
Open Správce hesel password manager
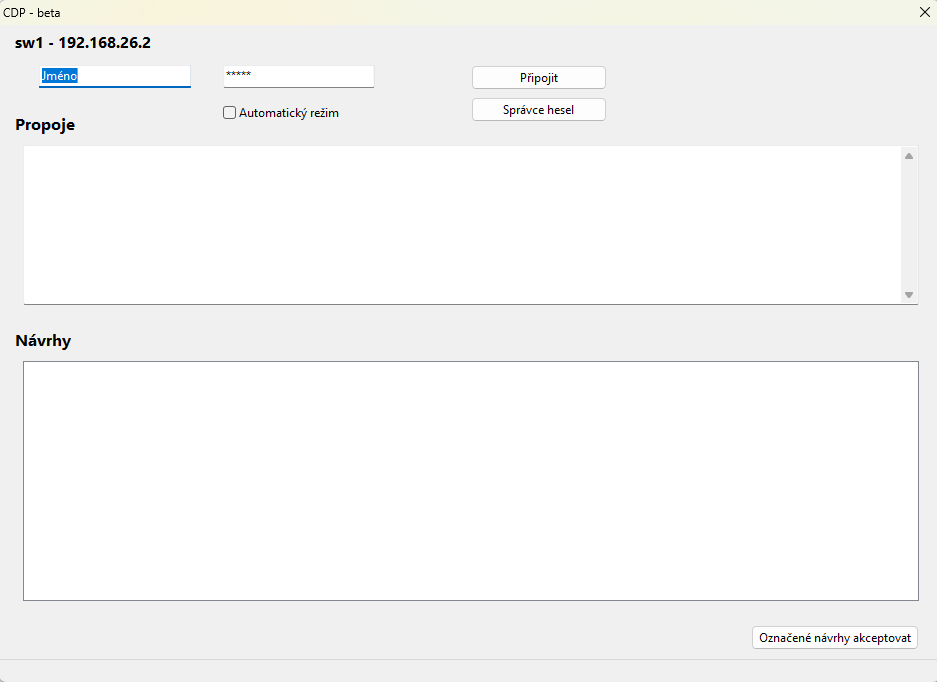[538, 109]
